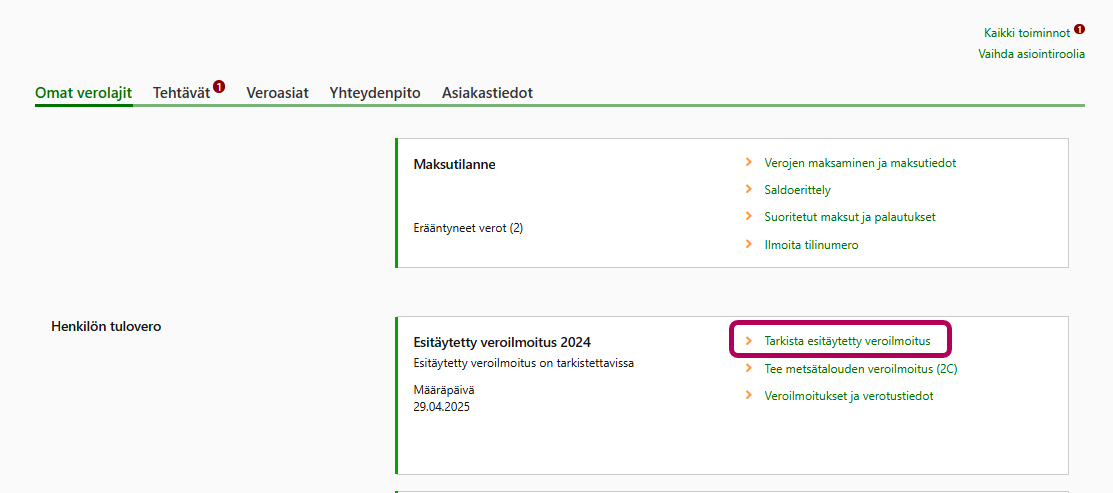Select the Yhteydenpito tab
The width and height of the screenshot is (1113, 493).
(x=375, y=93)
